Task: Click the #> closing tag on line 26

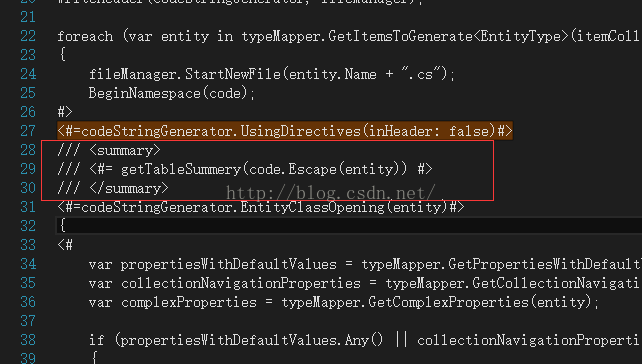Action: point(65,112)
